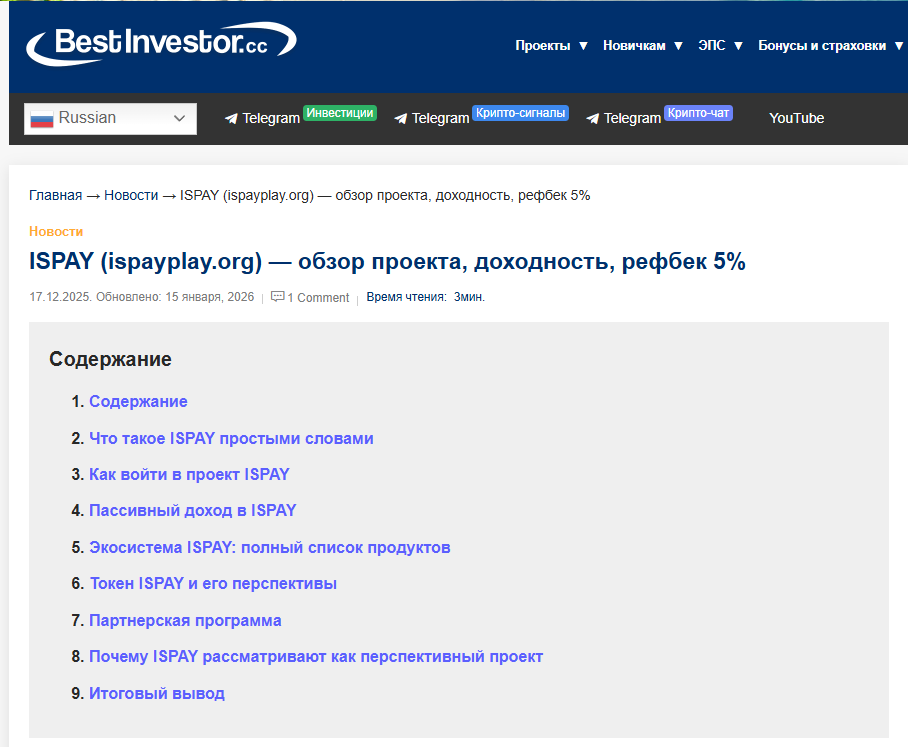Open the ЭПС menu
The height and width of the screenshot is (747, 908).
tap(720, 45)
